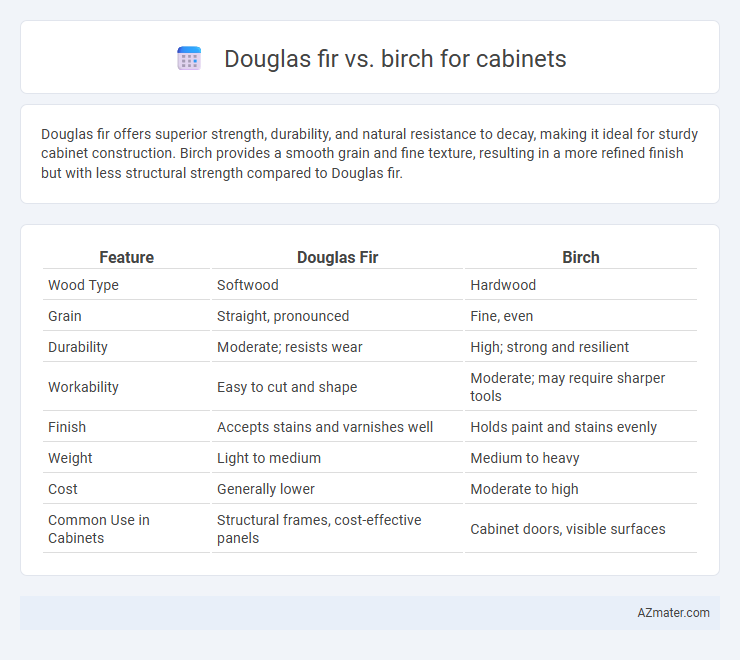The height and width of the screenshot is (660, 740).
Task: Select 'Cabinet doors, visible surfaces' cell
Action: [568, 529]
